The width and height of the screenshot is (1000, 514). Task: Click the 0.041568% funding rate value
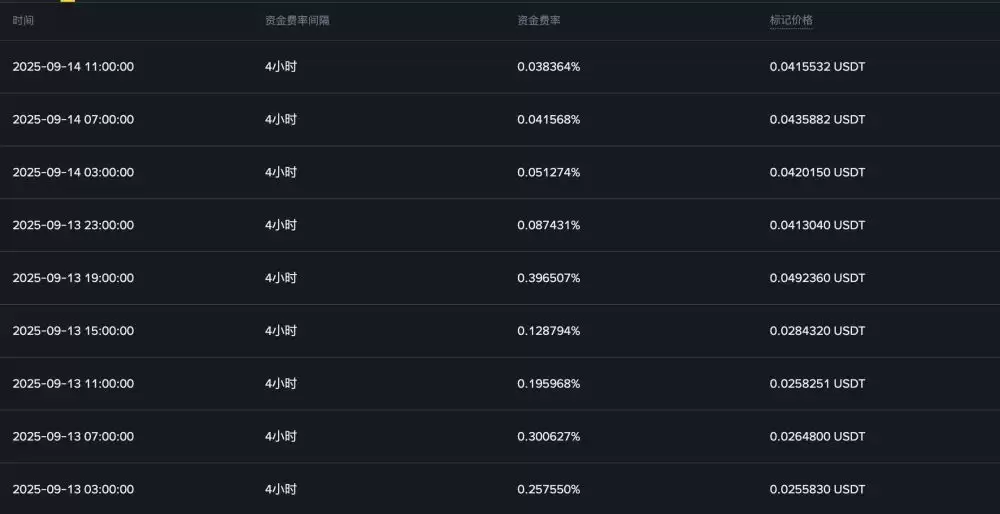tap(548, 120)
